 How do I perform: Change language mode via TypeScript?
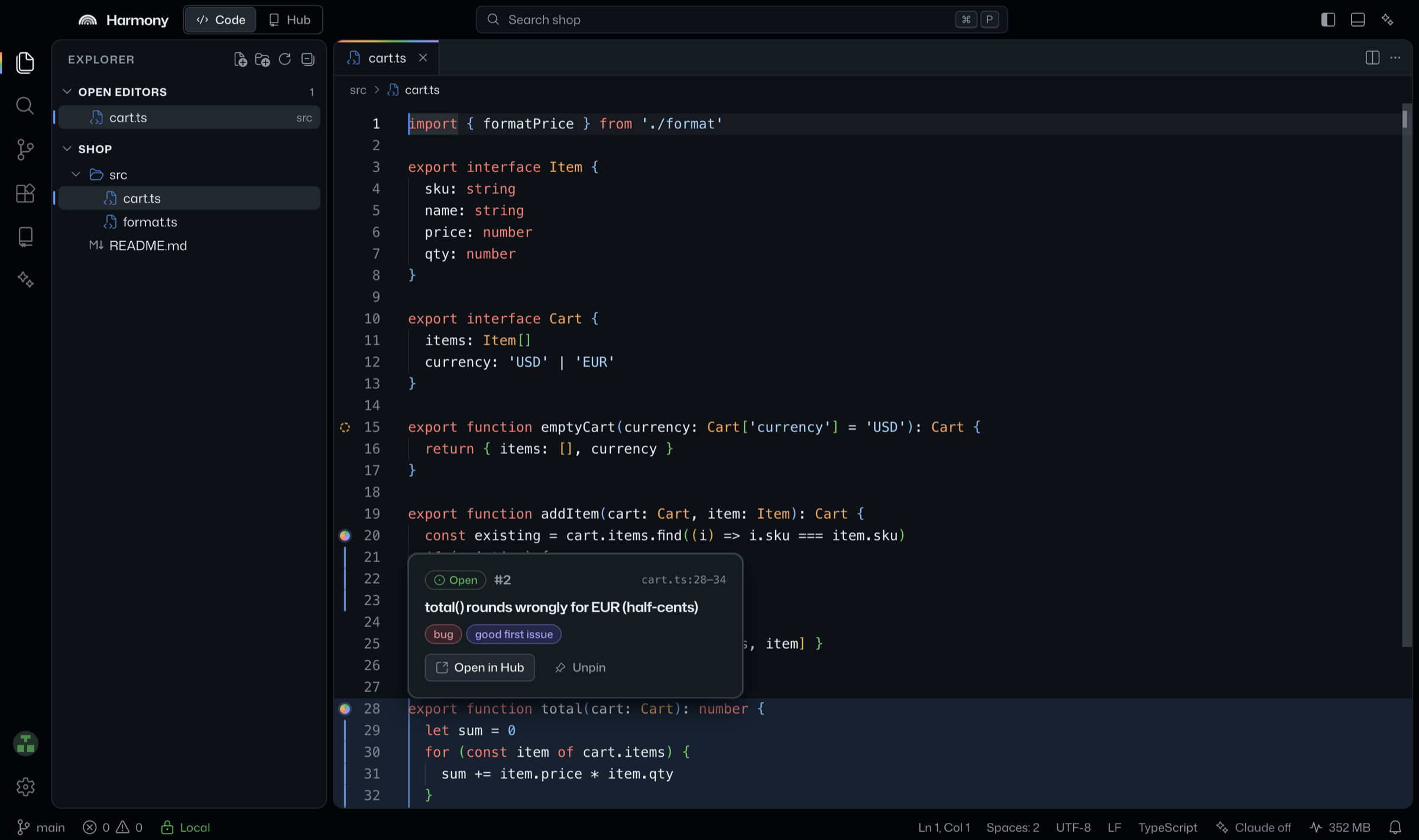[x=1167, y=827]
